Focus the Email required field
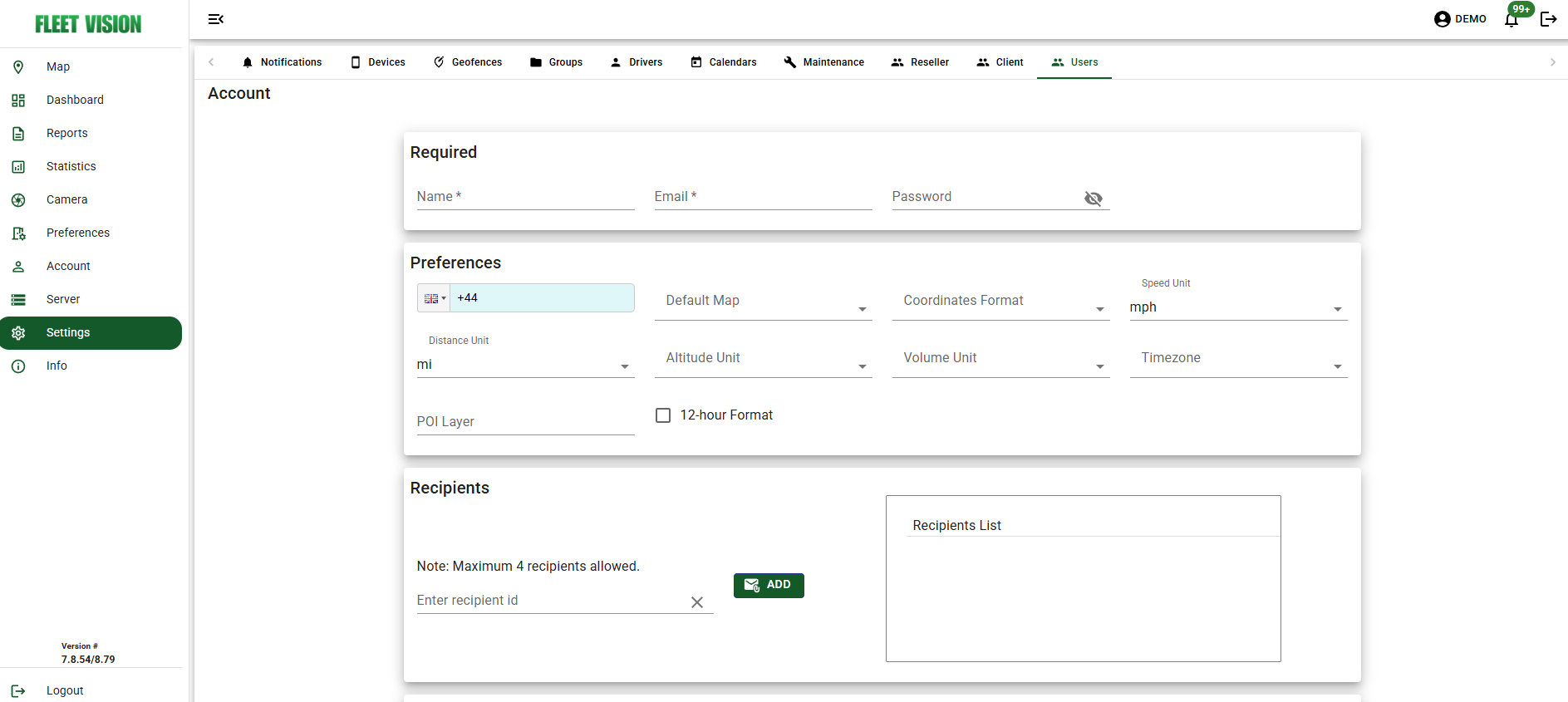The width and height of the screenshot is (1568, 702). tap(764, 198)
